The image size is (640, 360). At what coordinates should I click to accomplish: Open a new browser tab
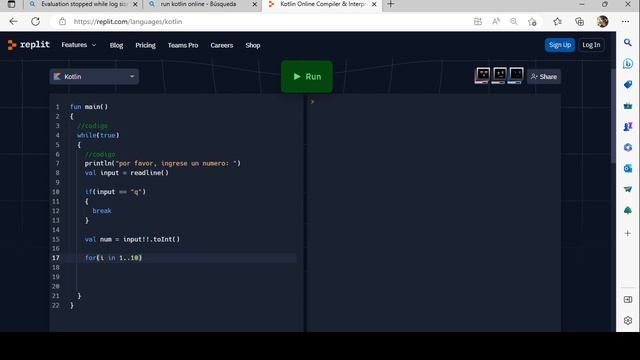(x=391, y=4)
